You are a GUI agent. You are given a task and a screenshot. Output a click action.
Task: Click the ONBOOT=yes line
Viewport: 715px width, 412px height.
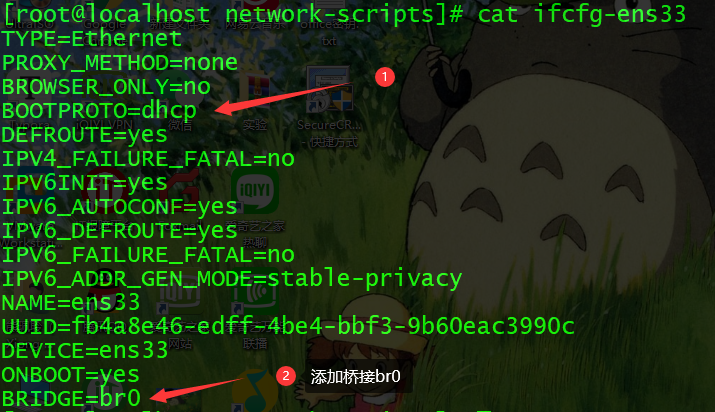coord(70,375)
